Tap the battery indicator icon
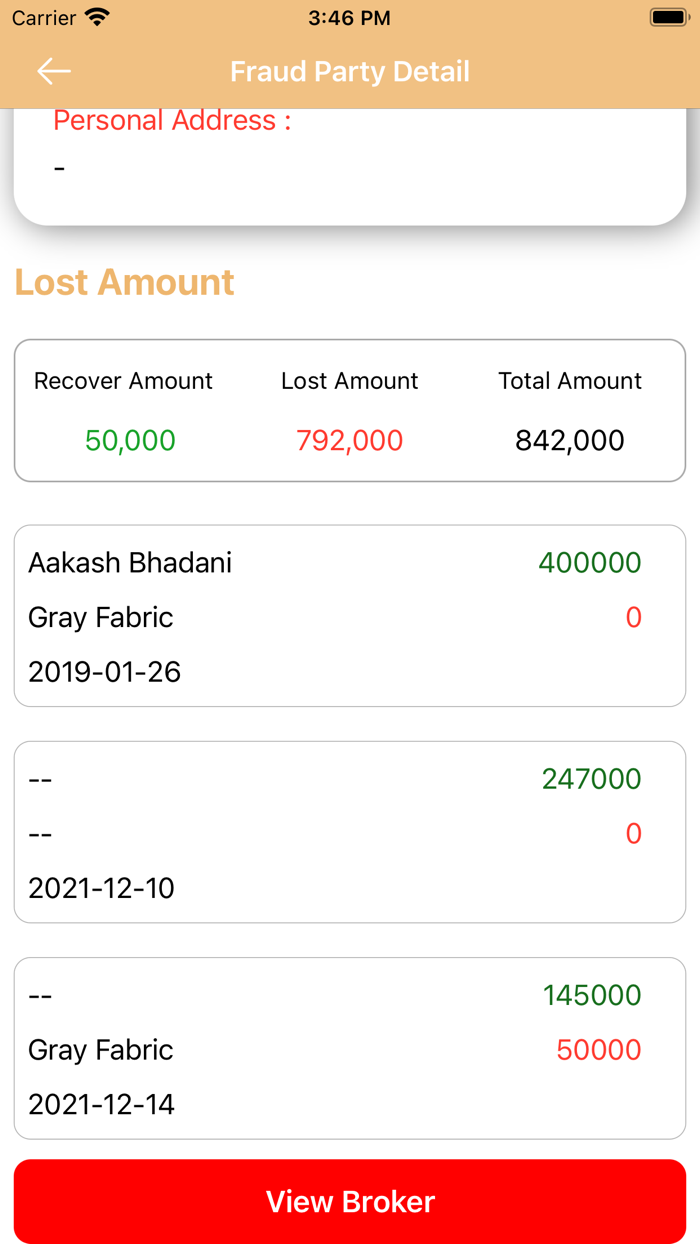Image resolution: width=700 pixels, height=1244 pixels. [668, 18]
